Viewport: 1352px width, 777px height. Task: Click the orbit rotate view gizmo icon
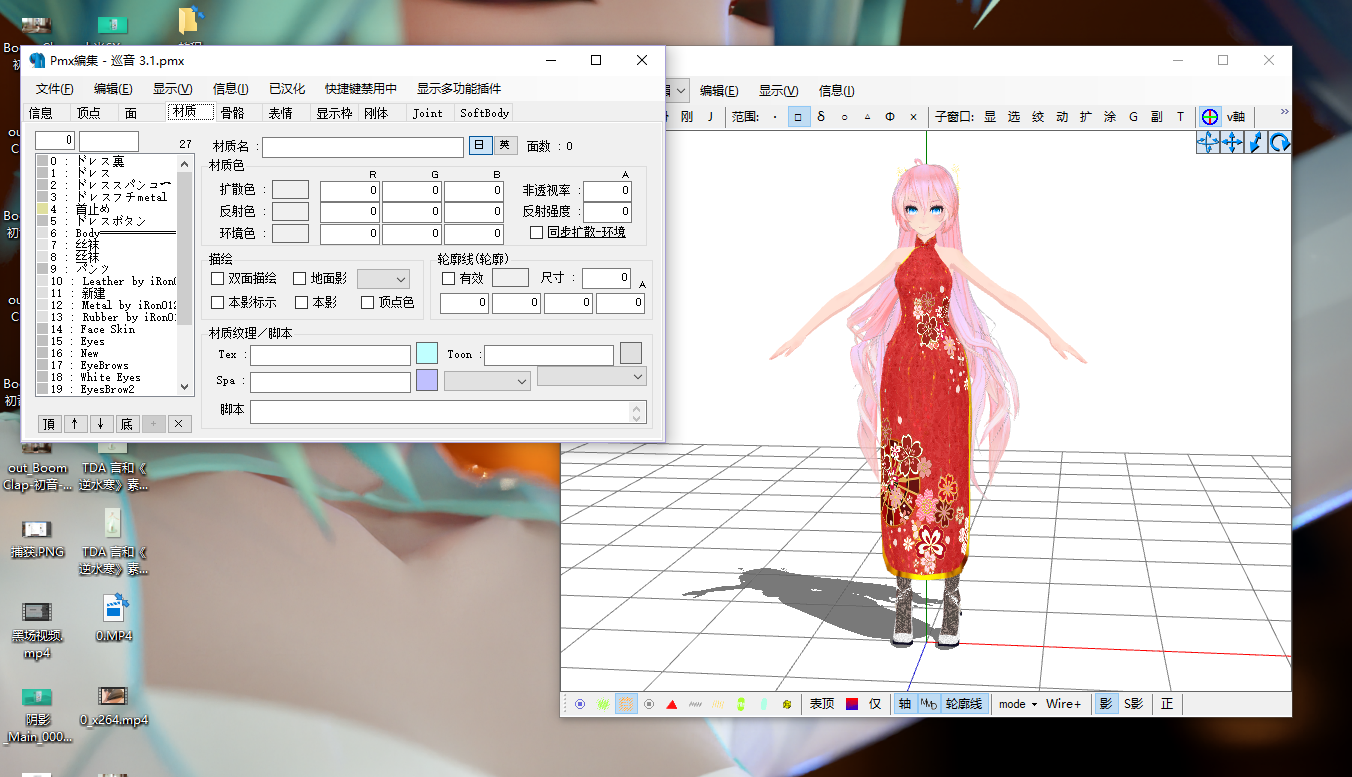[1208, 142]
